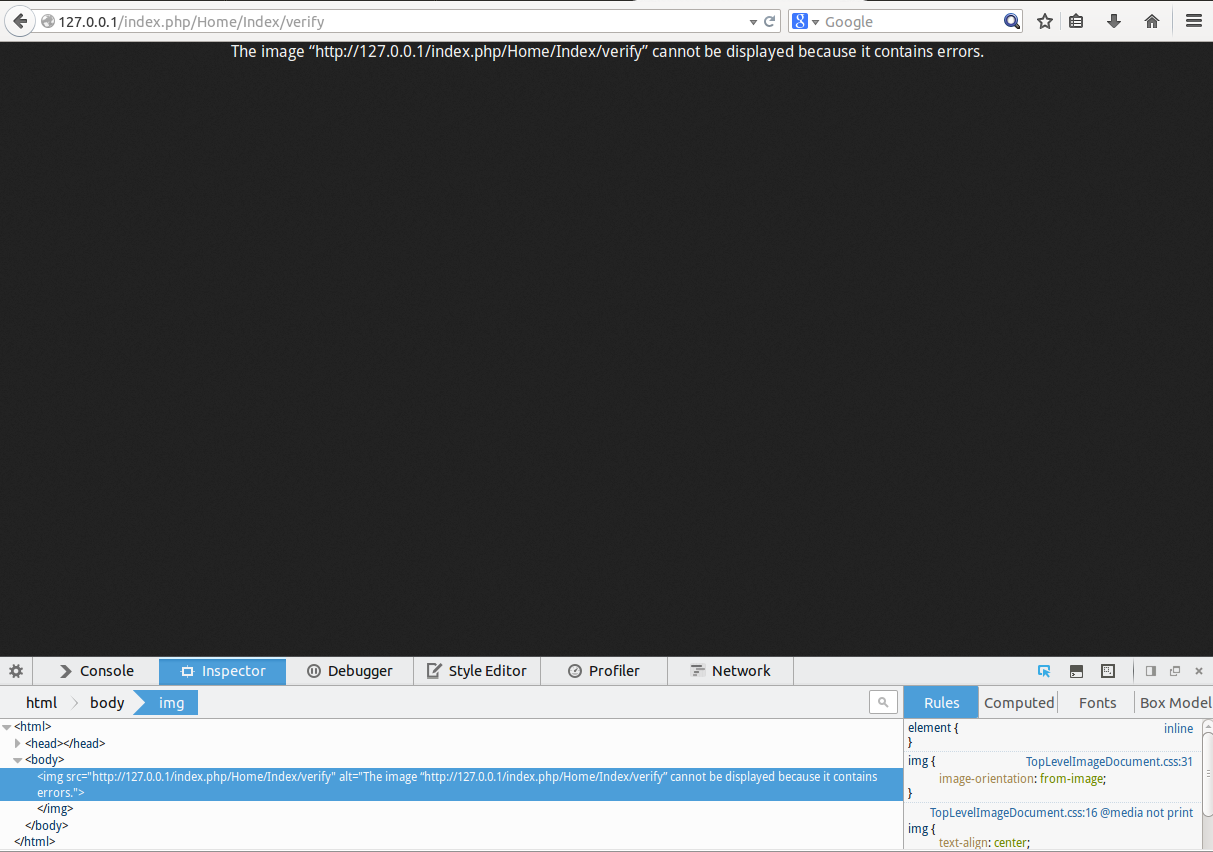Open the Firefox hamburger menu
The image size is (1213, 852).
[x=1193, y=21]
